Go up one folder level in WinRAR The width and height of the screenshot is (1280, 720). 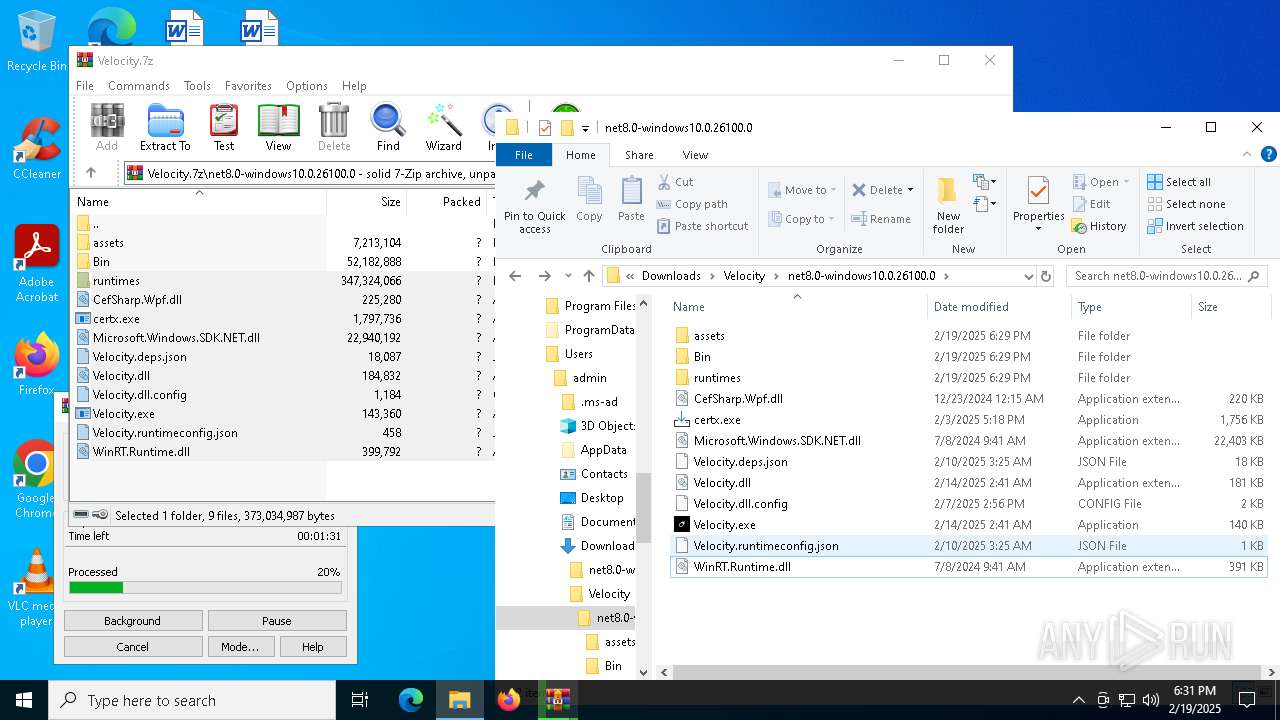pyautogui.click(x=91, y=173)
